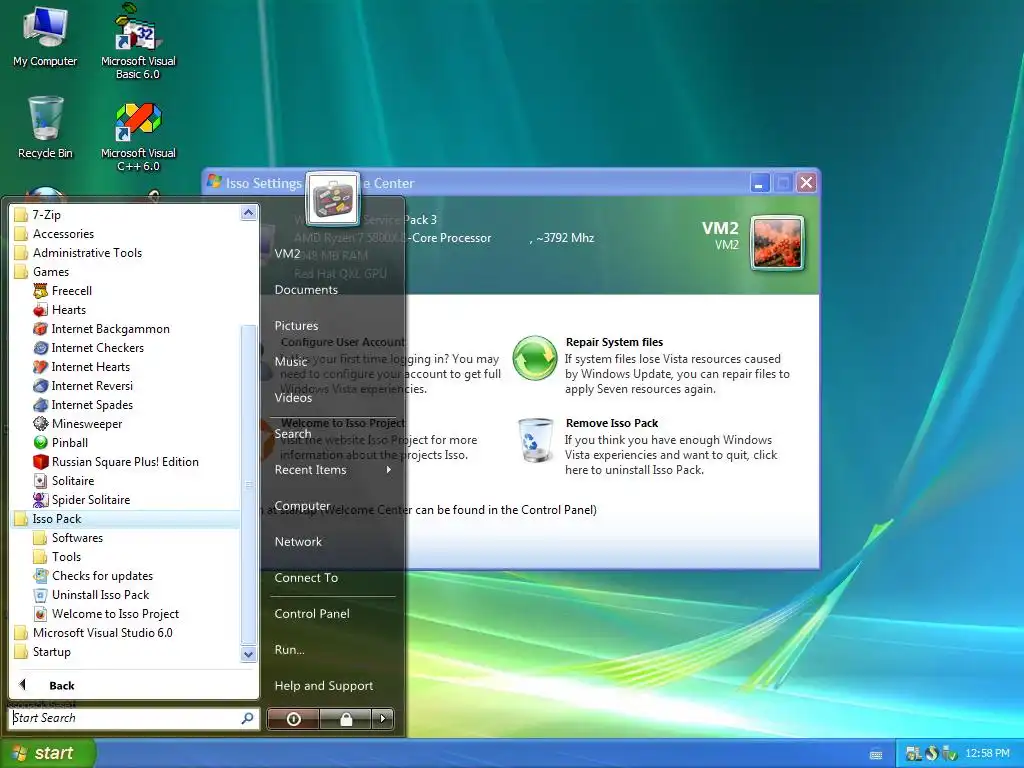1024x768 pixels.
Task: Click the Remove Isso Pack link
Action: [x=612, y=423]
